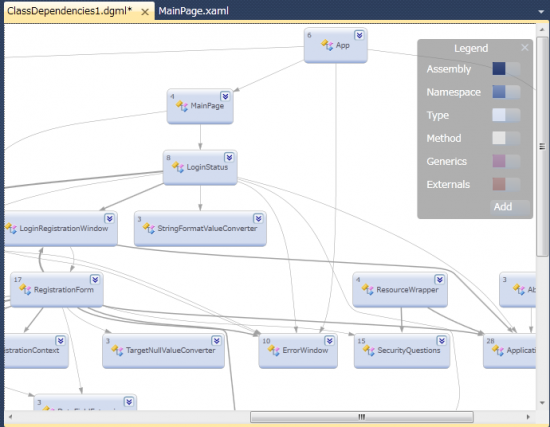Click the StringFormatValueConverter class icon
Viewport: 550px width, 427px height.
[x=149, y=228]
